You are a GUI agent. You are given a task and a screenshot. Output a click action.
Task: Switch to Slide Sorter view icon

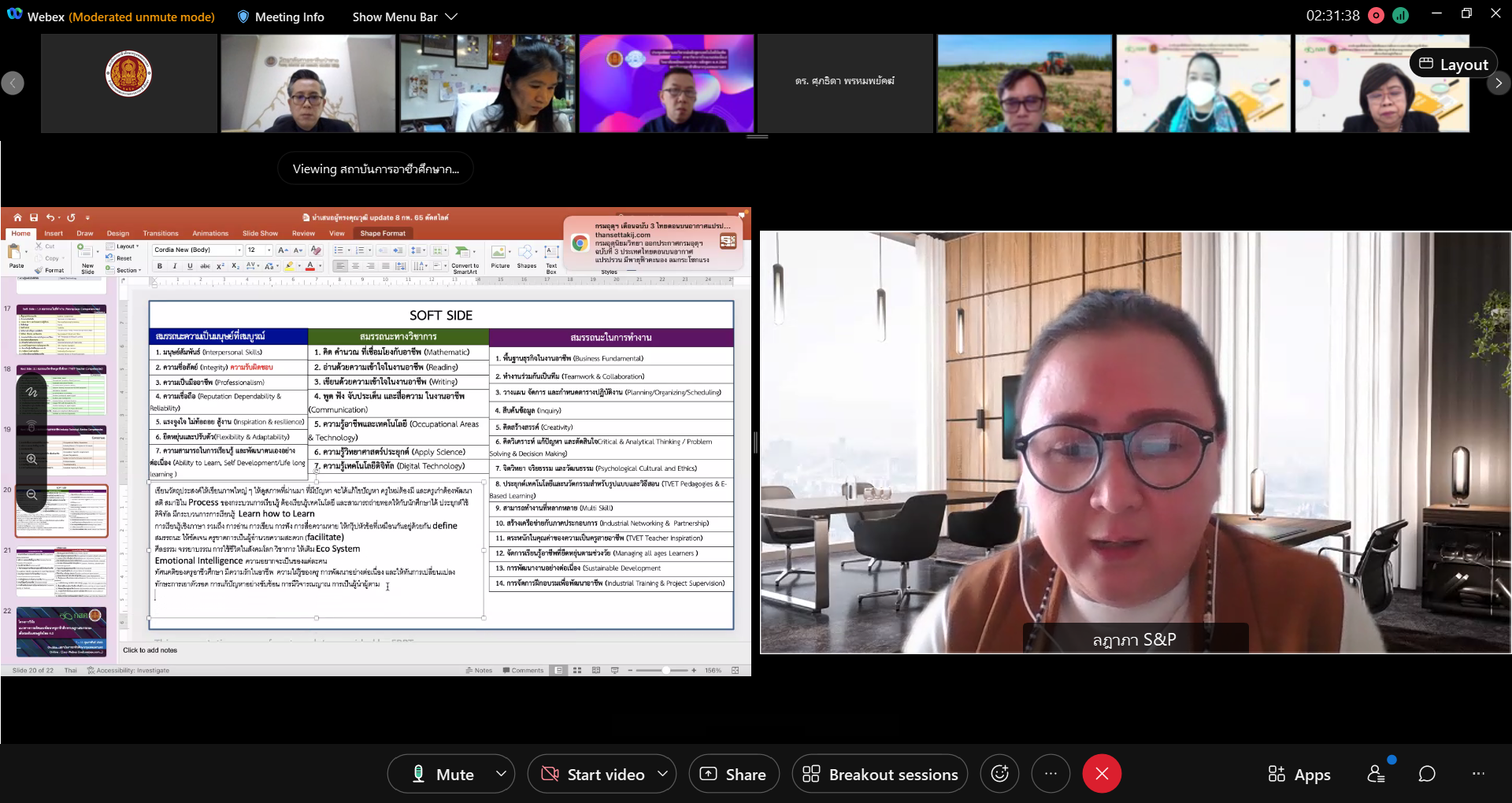pyautogui.click(x=577, y=670)
